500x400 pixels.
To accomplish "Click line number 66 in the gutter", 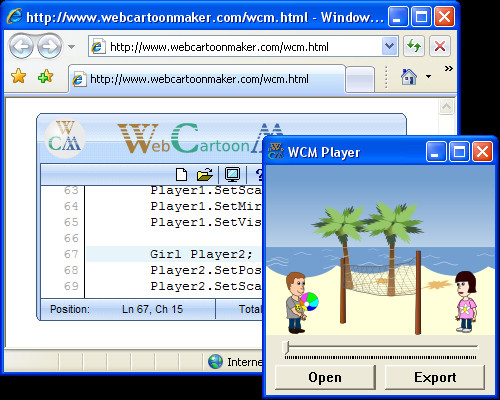I will point(71,238).
